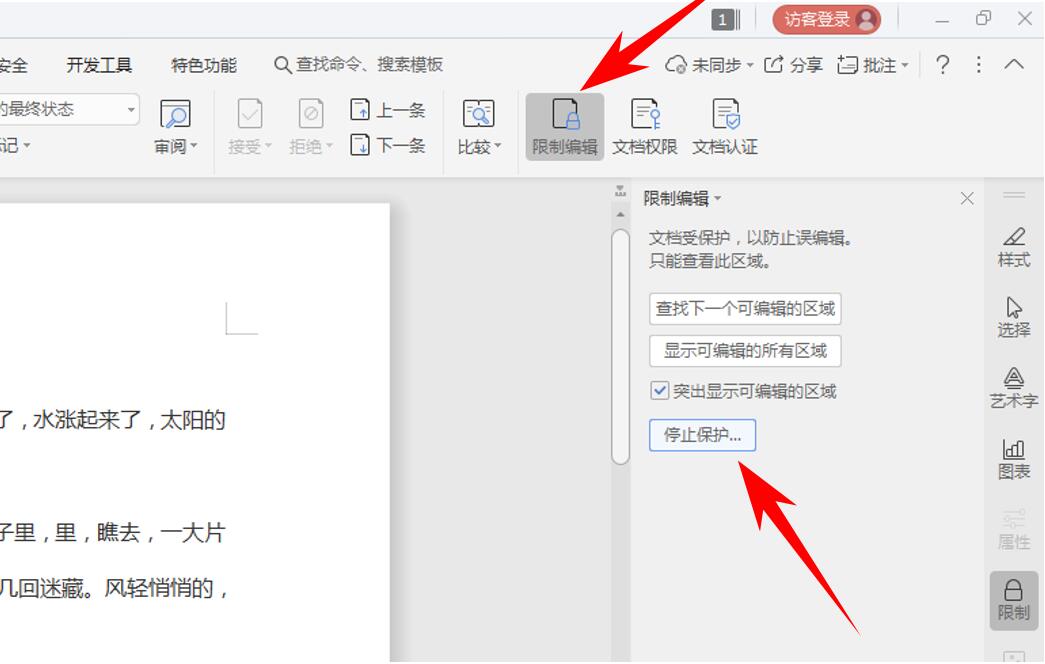Expand the 拒绝 dropdown arrow

click(329, 146)
